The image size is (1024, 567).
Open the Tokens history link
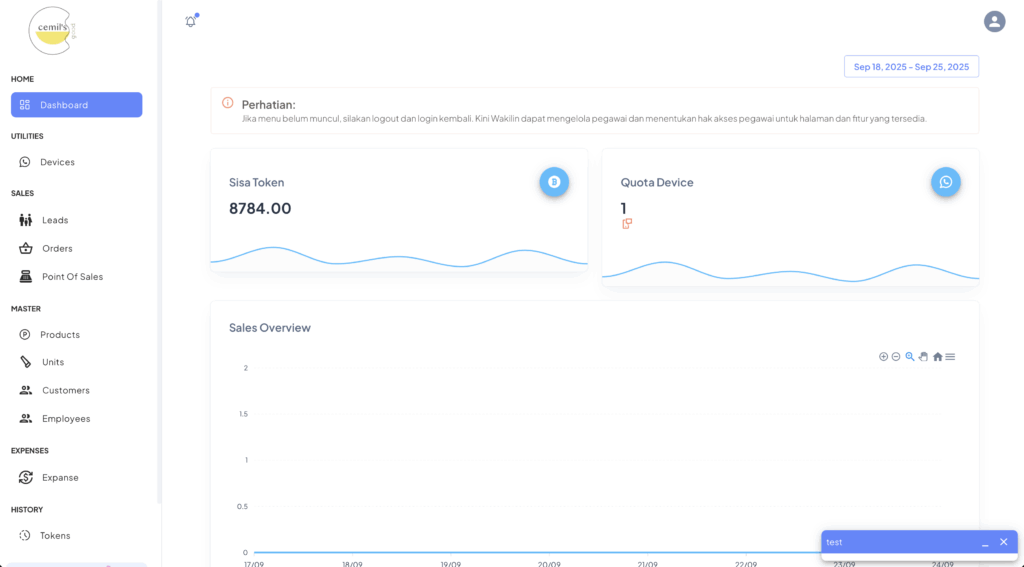pyautogui.click(x=55, y=536)
